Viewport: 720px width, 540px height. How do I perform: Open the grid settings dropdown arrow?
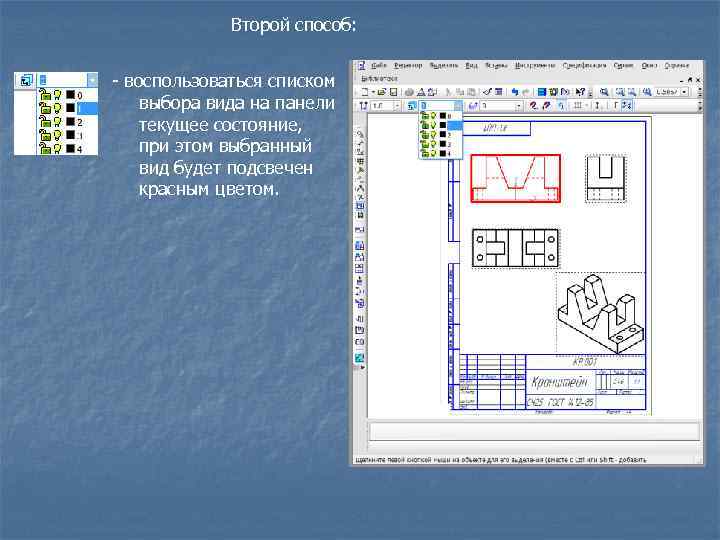(x=587, y=106)
